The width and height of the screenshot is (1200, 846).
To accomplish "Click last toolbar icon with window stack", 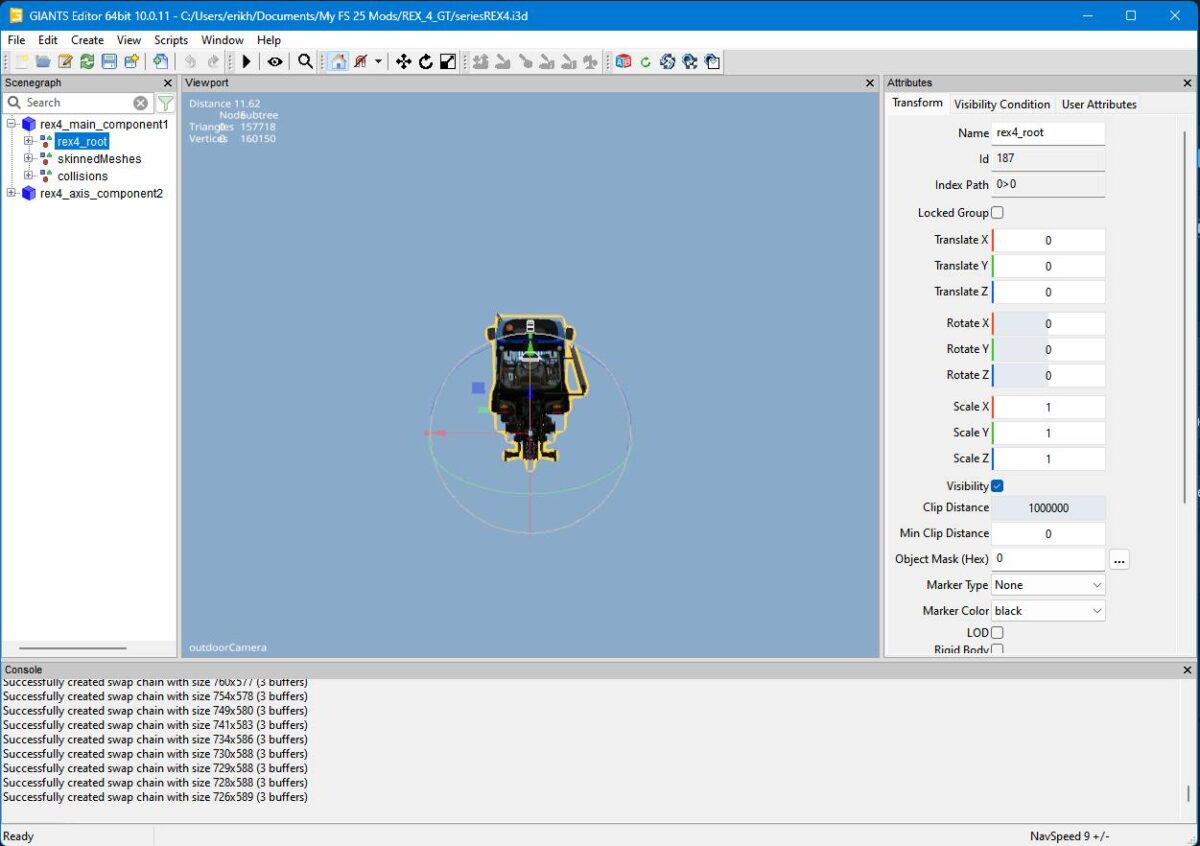I will coord(712,62).
